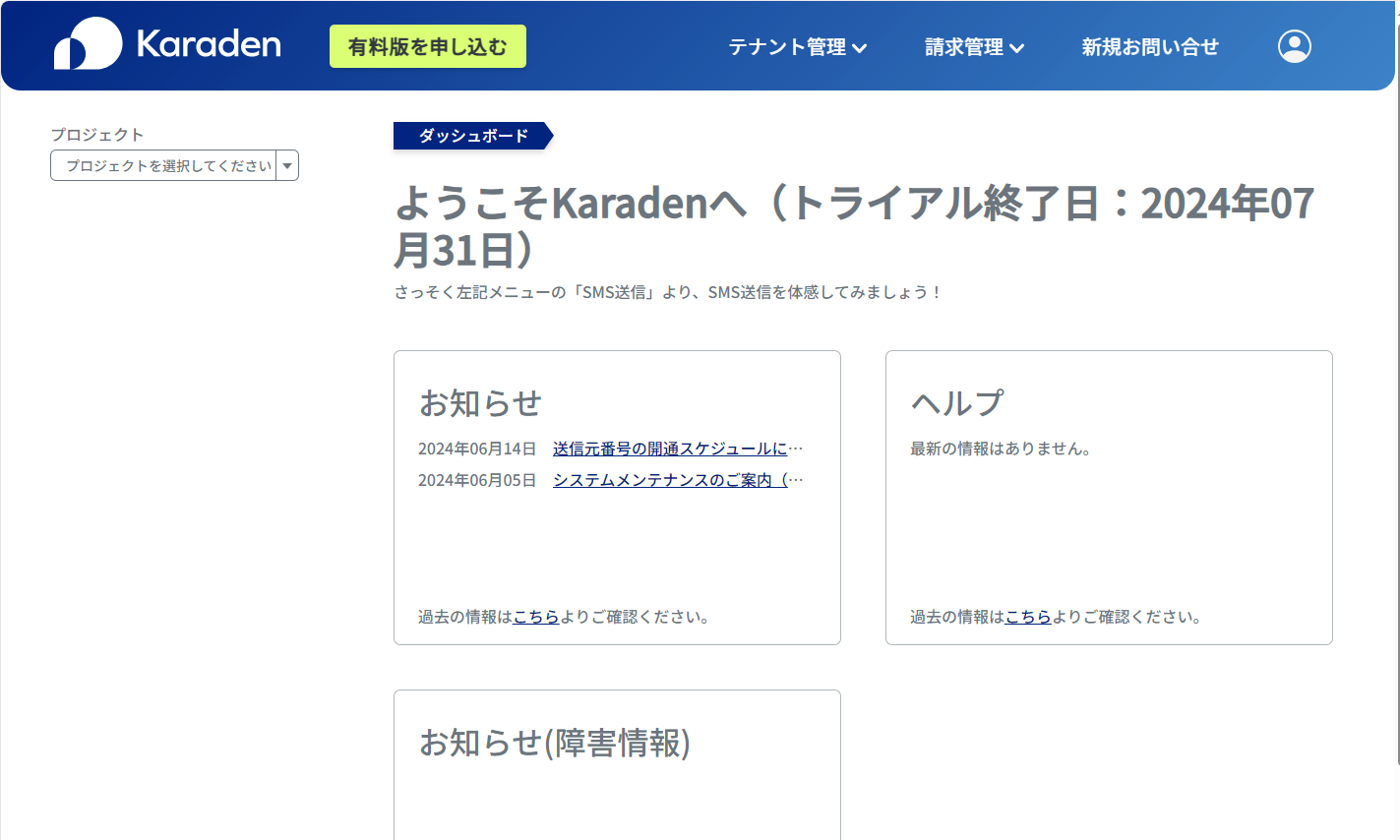Viewport: 1400px width, 840px height.
Task: Click the プロジェクト label in sidebar
Action: [97, 135]
